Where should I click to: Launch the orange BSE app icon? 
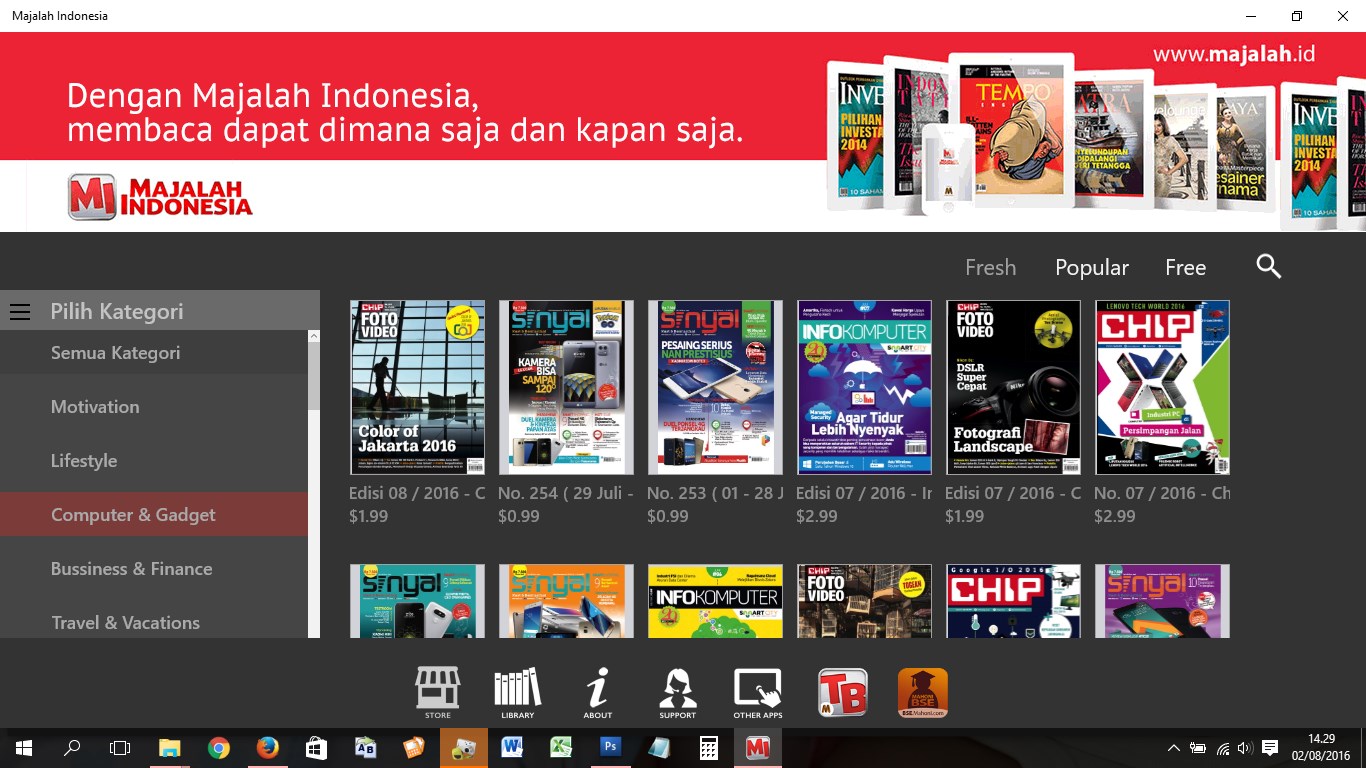(922, 692)
